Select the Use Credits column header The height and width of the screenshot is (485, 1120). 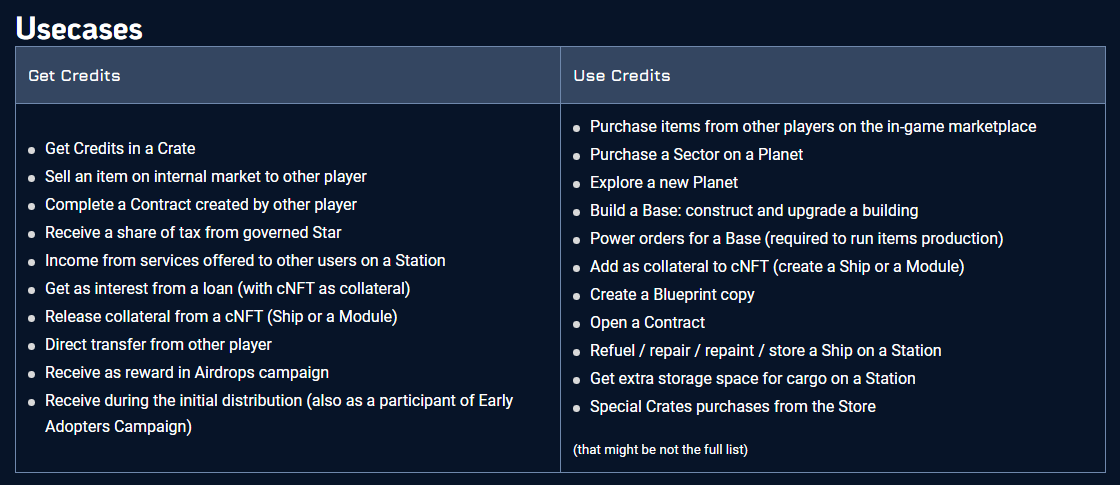tap(832, 75)
